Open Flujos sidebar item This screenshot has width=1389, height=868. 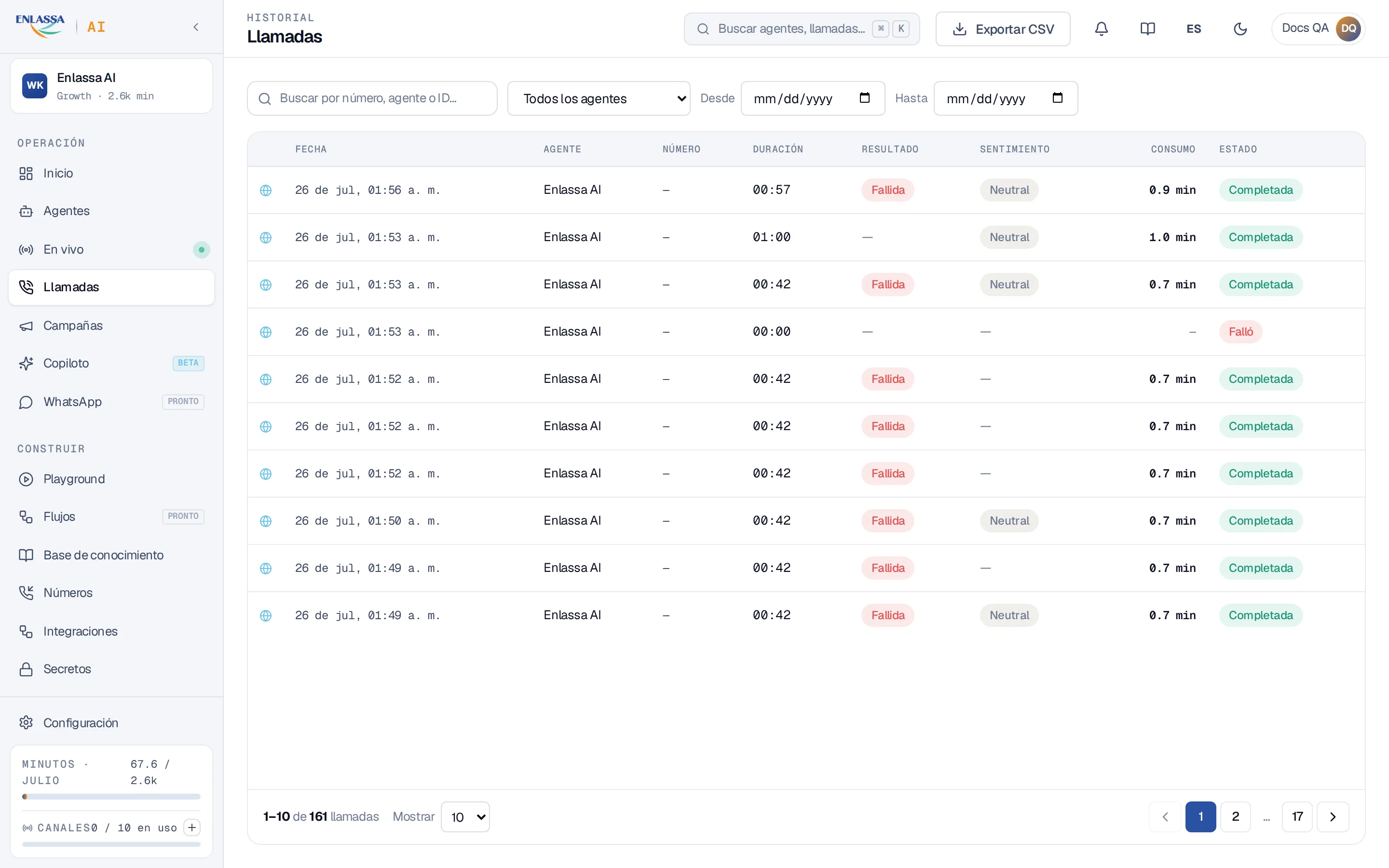111,516
